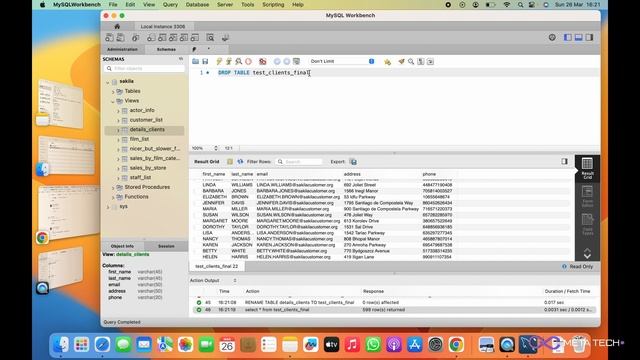Toggle the bottom output panel
640x360 pixels.
pos(579,37)
